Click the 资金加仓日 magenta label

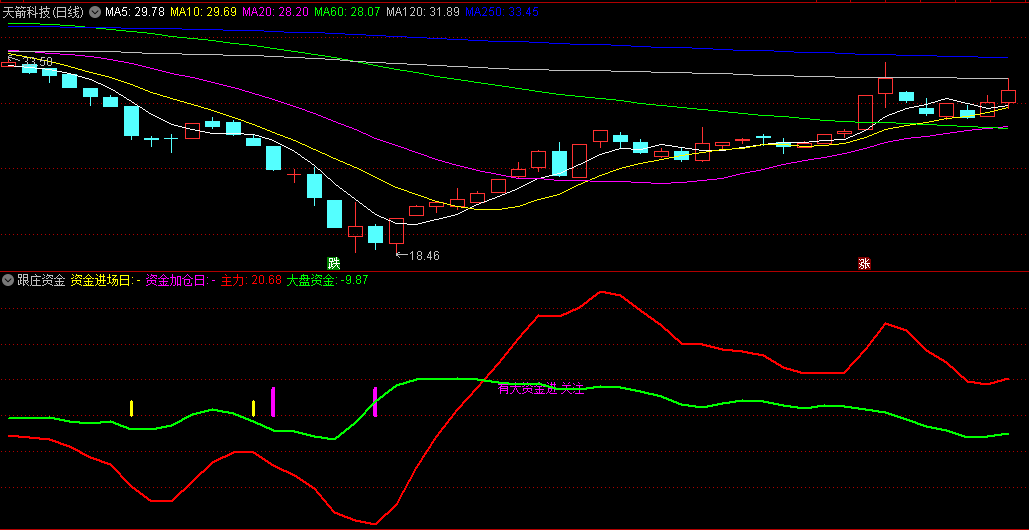(x=180, y=281)
